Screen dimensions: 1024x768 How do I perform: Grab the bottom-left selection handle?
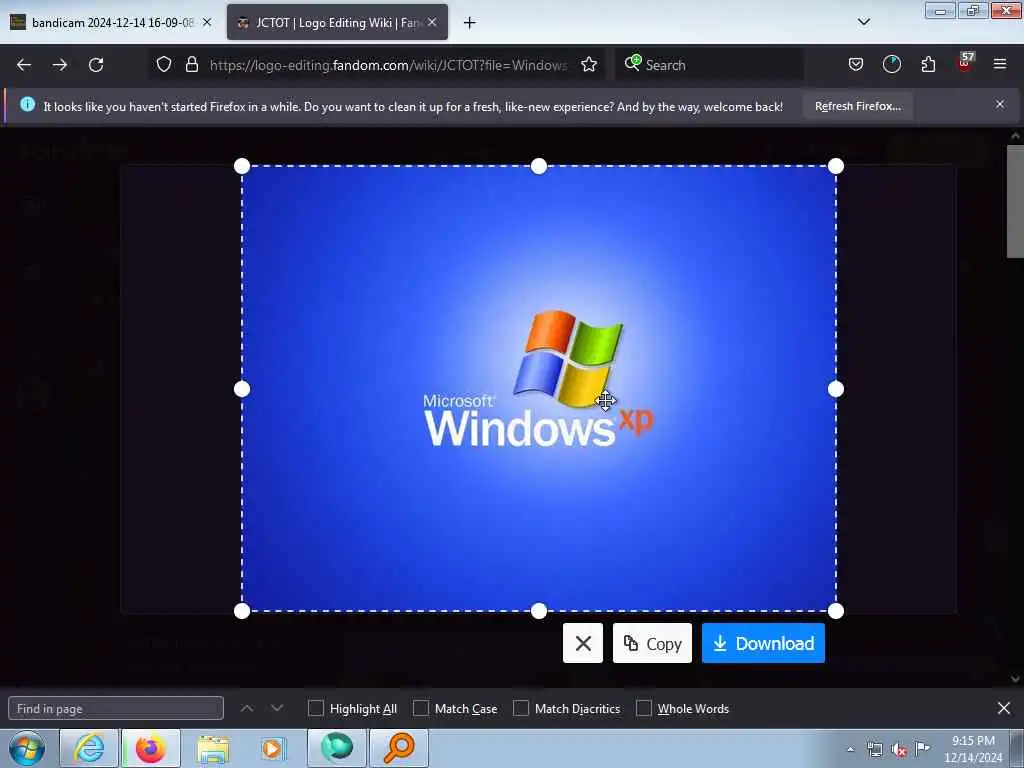point(242,611)
